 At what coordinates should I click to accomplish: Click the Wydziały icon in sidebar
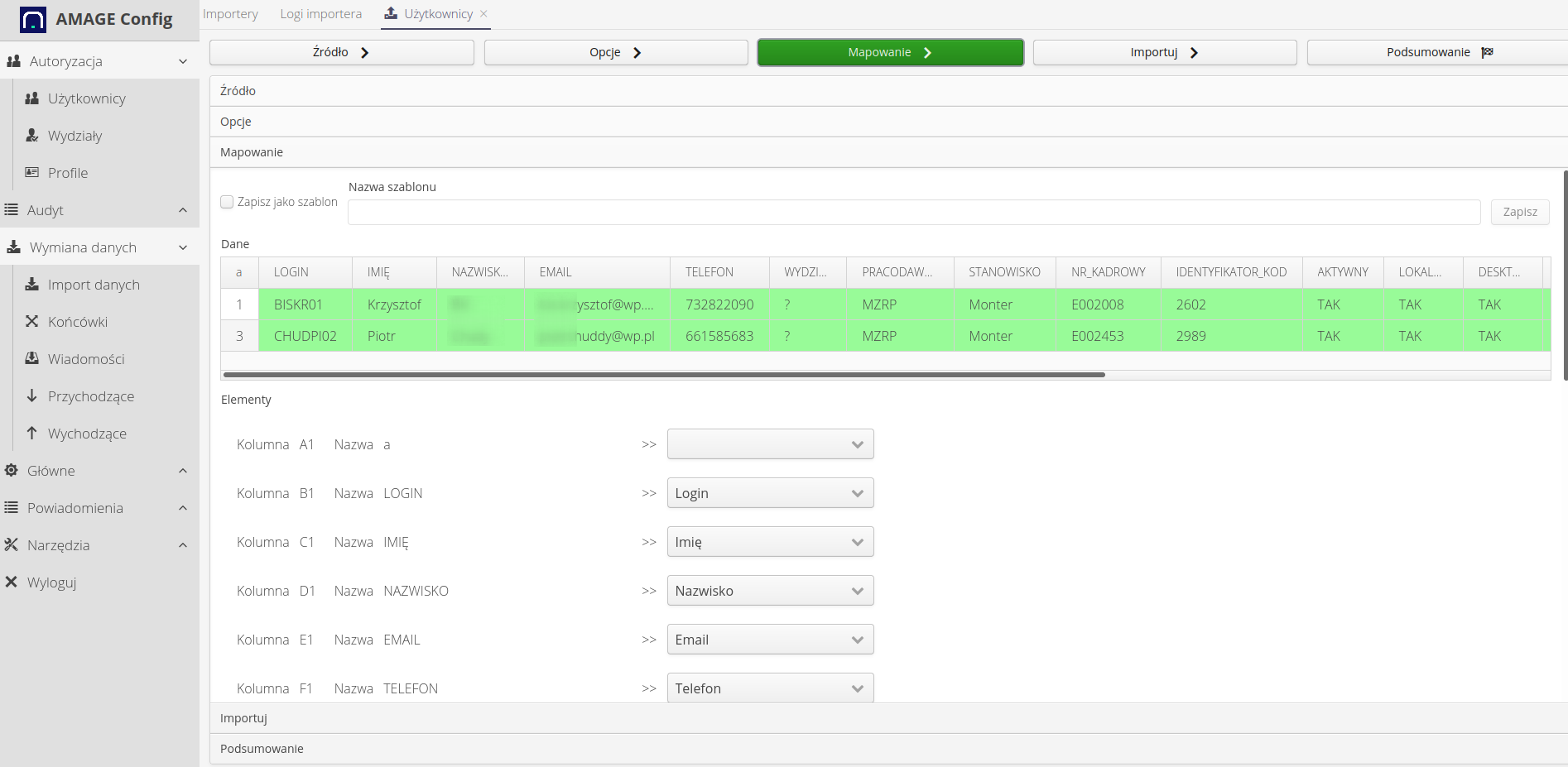click(x=32, y=136)
